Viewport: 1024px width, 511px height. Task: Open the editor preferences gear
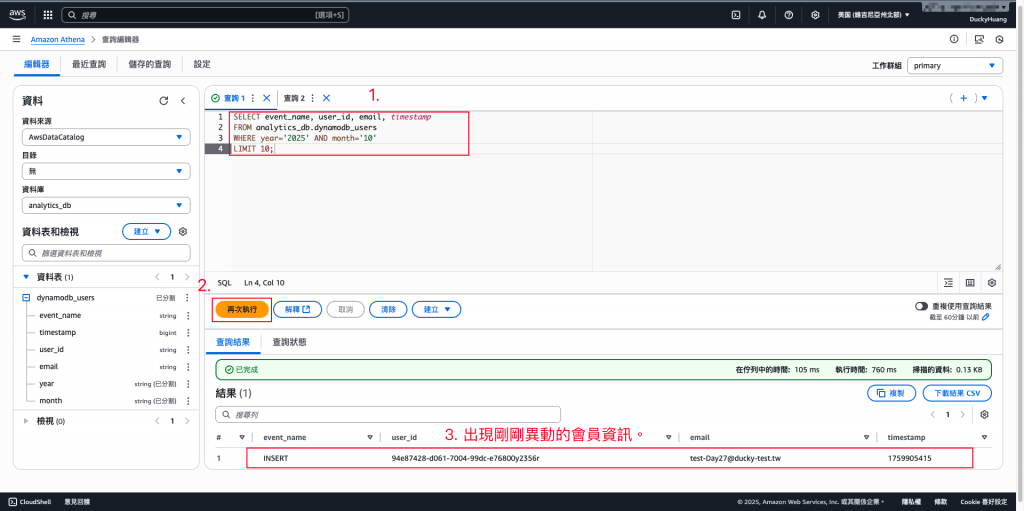click(992, 283)
